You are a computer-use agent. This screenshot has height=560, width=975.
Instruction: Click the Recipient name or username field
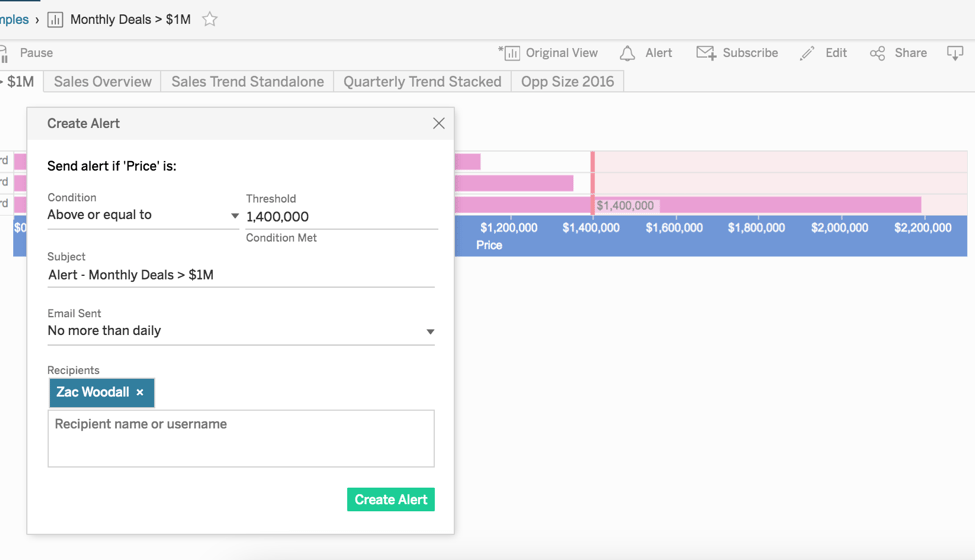[x=241, y=438]
